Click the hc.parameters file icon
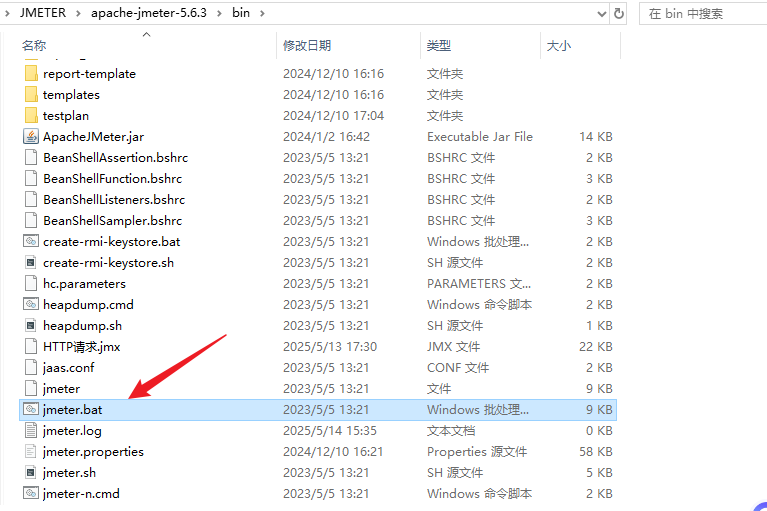 tap(31, 284)
